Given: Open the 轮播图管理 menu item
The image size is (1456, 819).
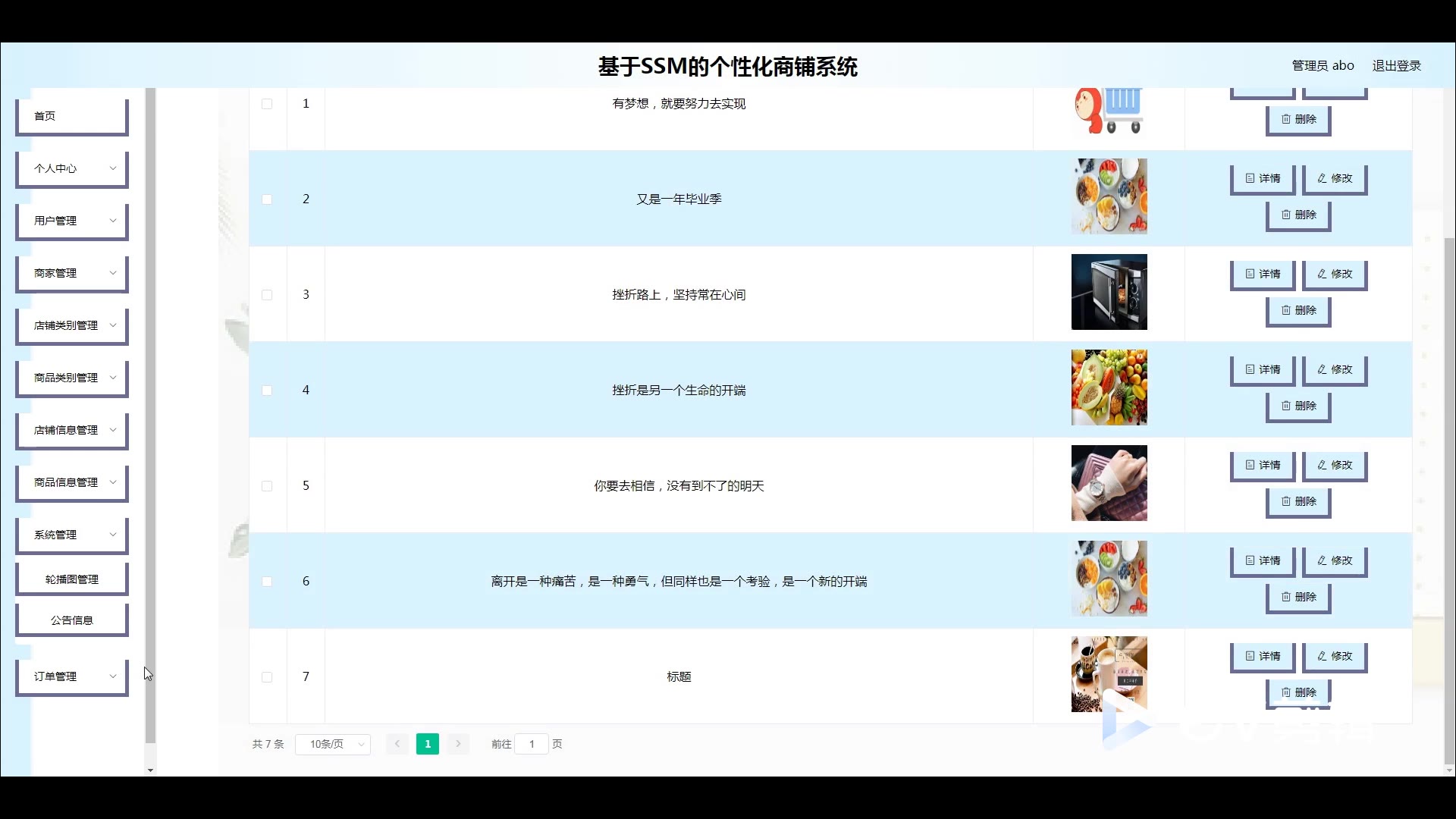Looking at the screenshot, I should click(x=72, y=579).
